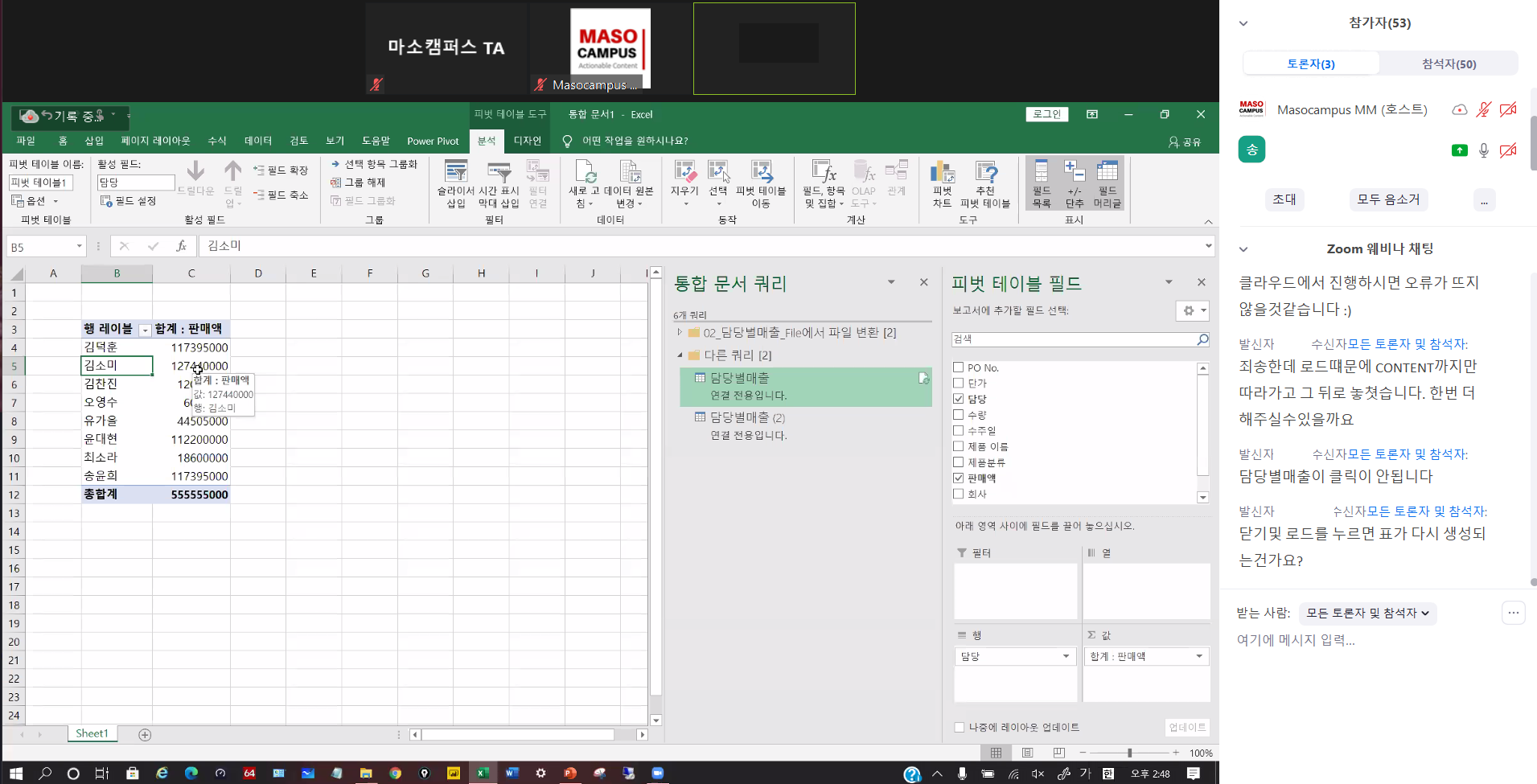Click the Insert Timeline icon
1537x784 pixels.
[x=499, y=174]
